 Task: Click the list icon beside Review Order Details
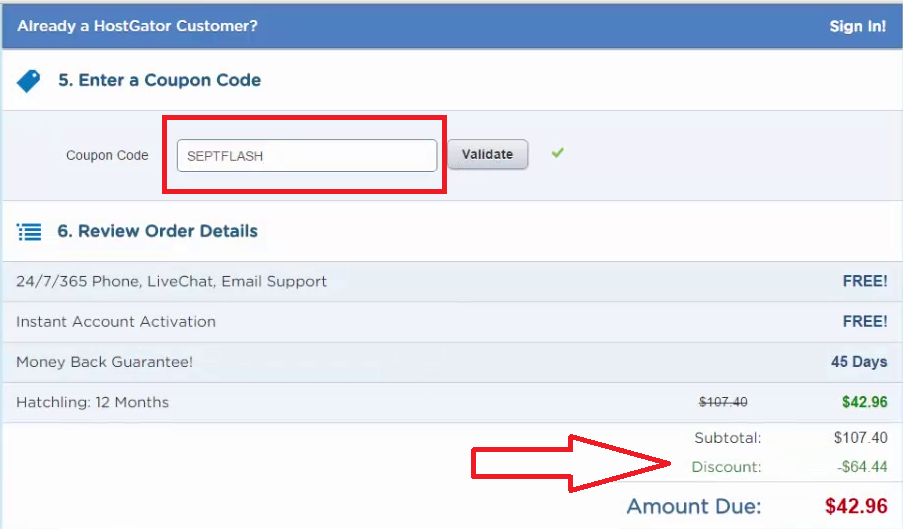(29, 232)
